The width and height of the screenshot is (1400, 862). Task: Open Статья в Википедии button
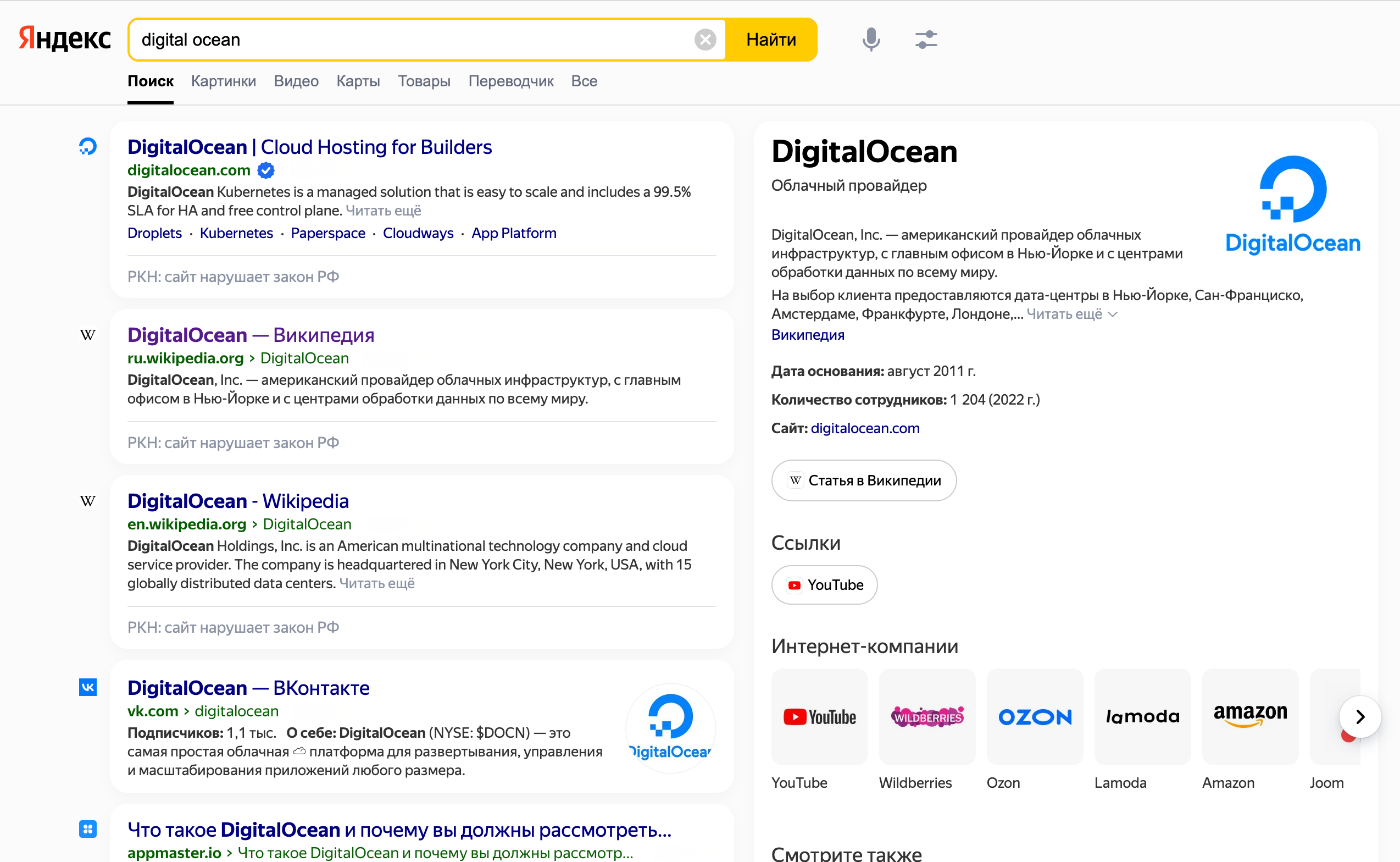863,480
